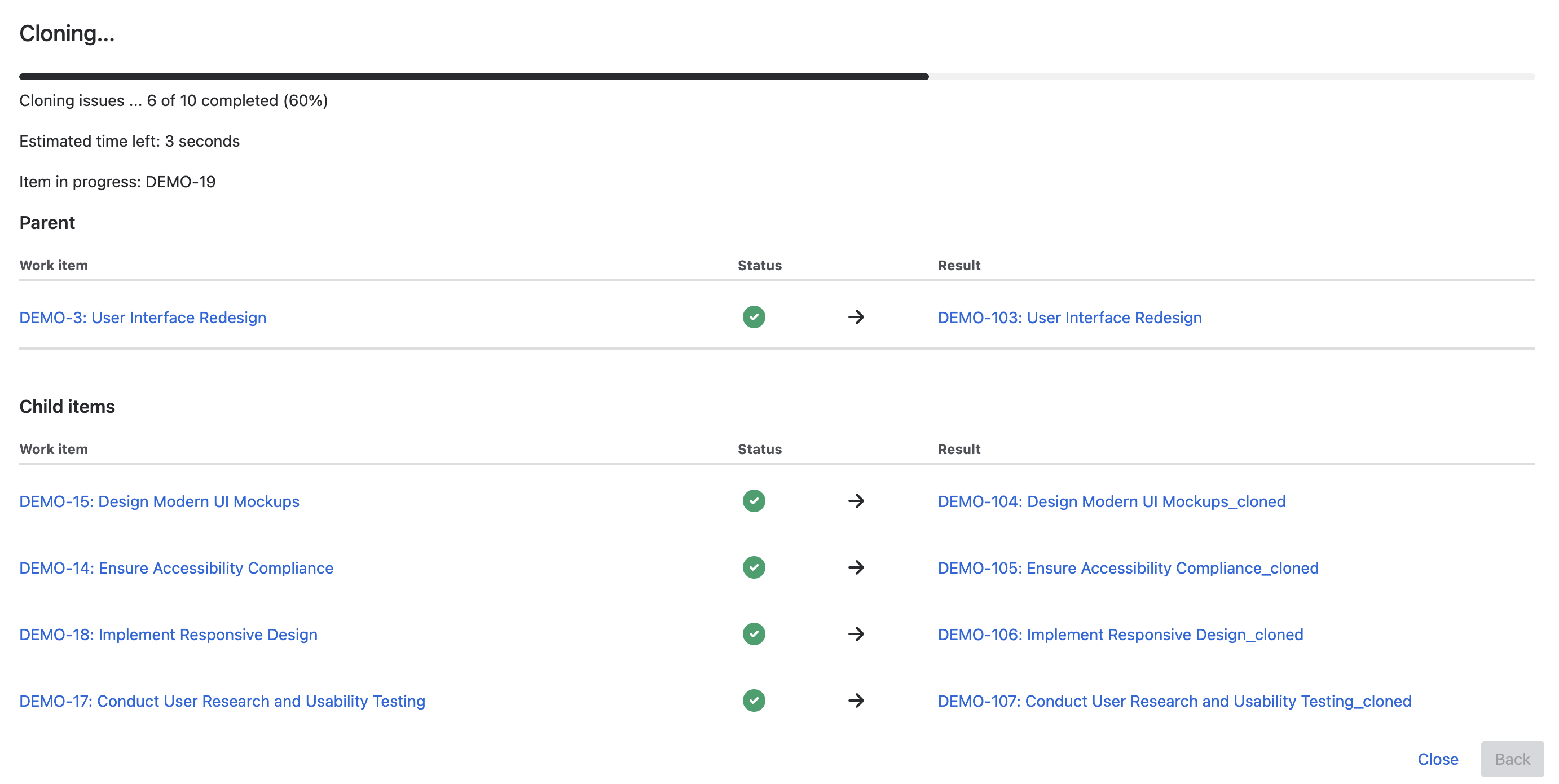The image size is (1559, 784).
Task: Open cloned DEMO-103: User Interface Redesign
Action: tap(1069, 318)
